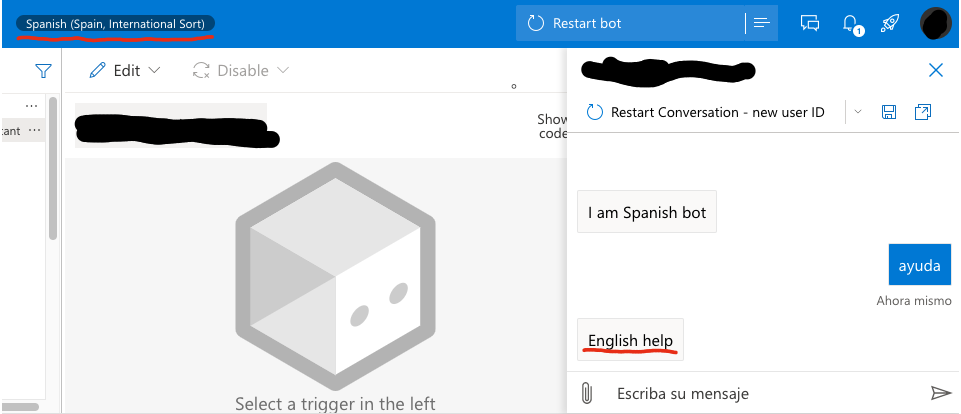
Task: Click the attach file paperclip icon
Action: tap(587, 393)
